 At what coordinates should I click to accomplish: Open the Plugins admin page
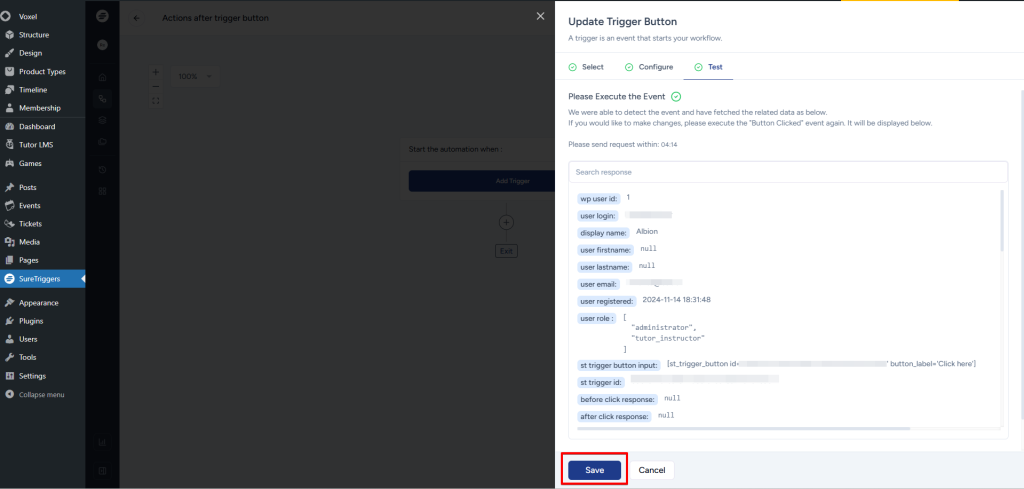31,321
